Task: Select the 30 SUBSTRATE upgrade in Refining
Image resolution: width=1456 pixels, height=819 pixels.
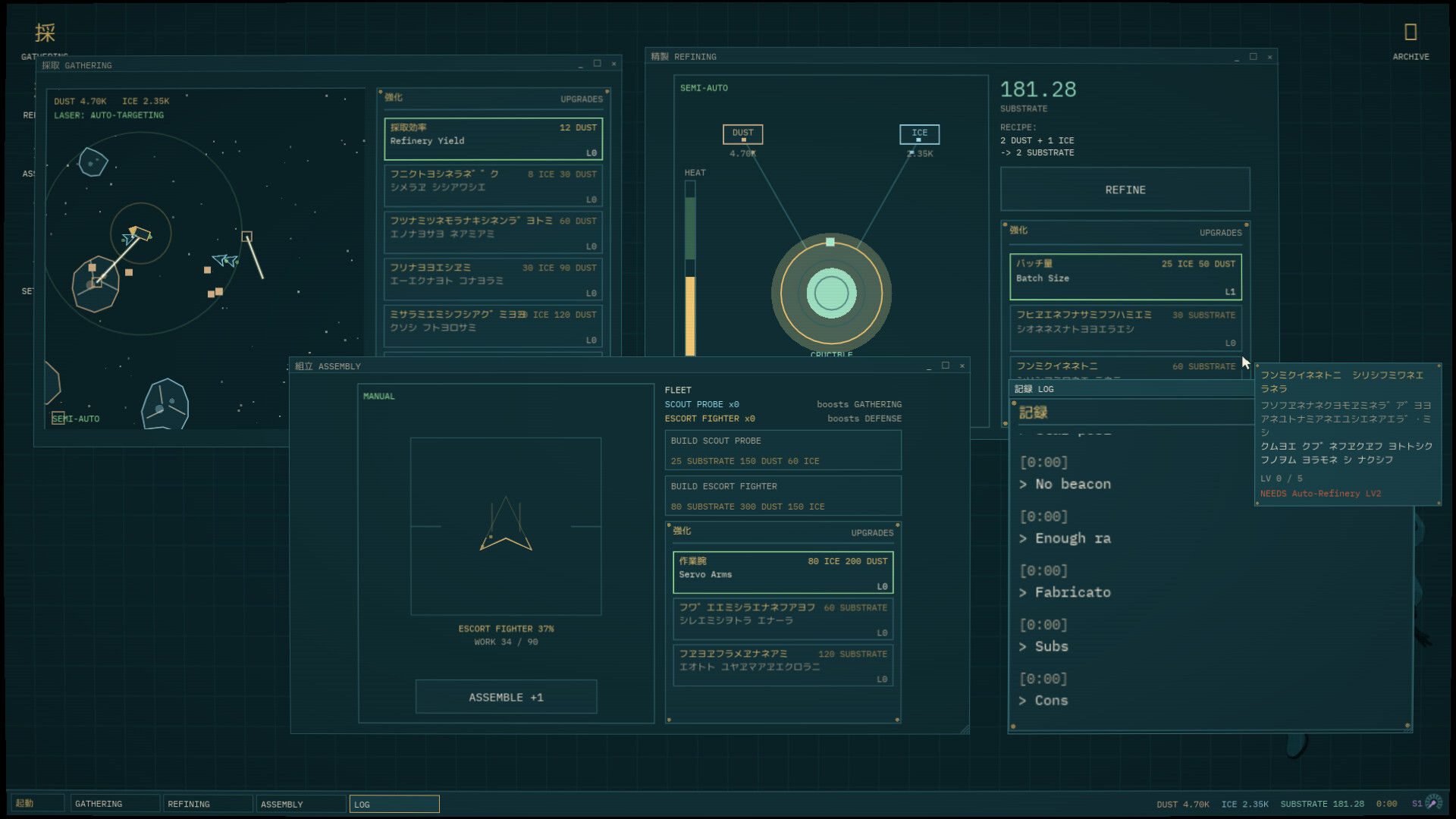Action: click(1125, 328)
